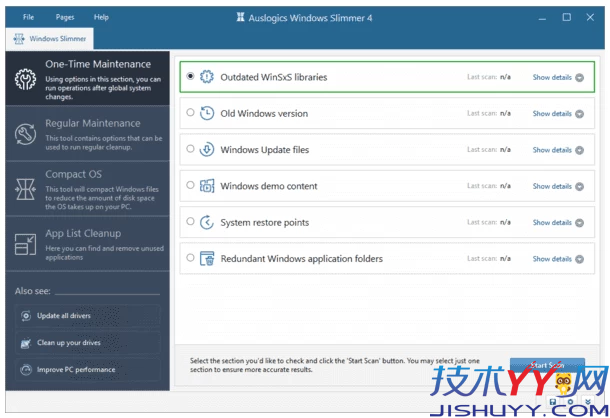Click the Update all drivers button
610x418 pixels.
coord(88,316)
